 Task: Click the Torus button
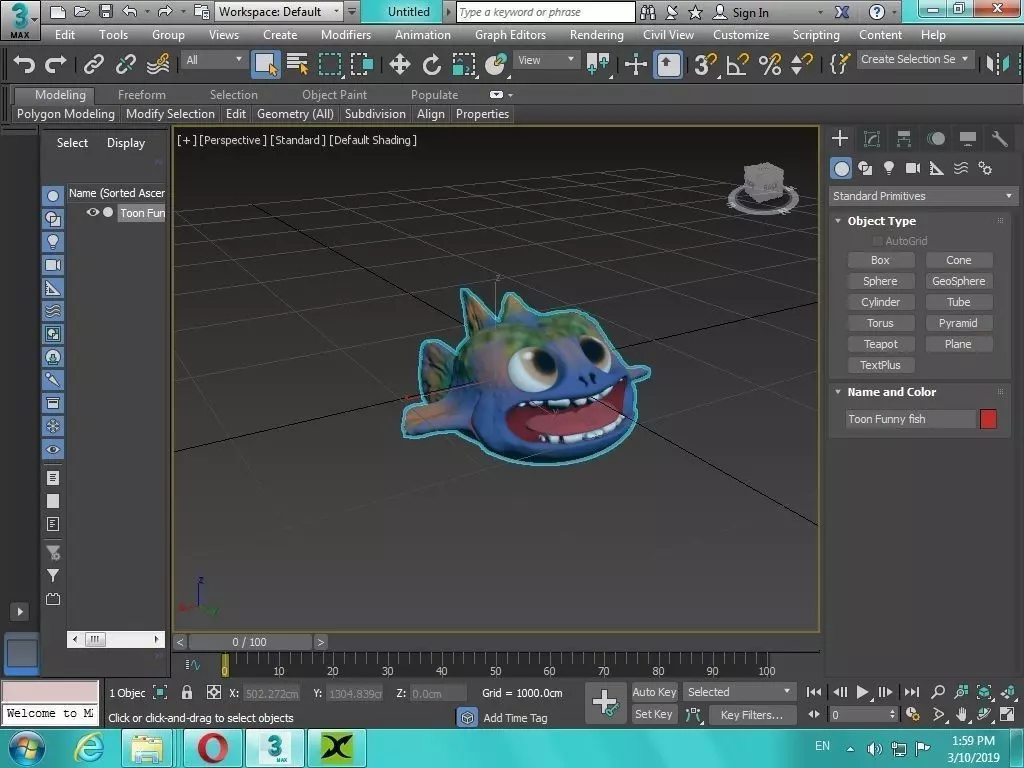[880, 323]
